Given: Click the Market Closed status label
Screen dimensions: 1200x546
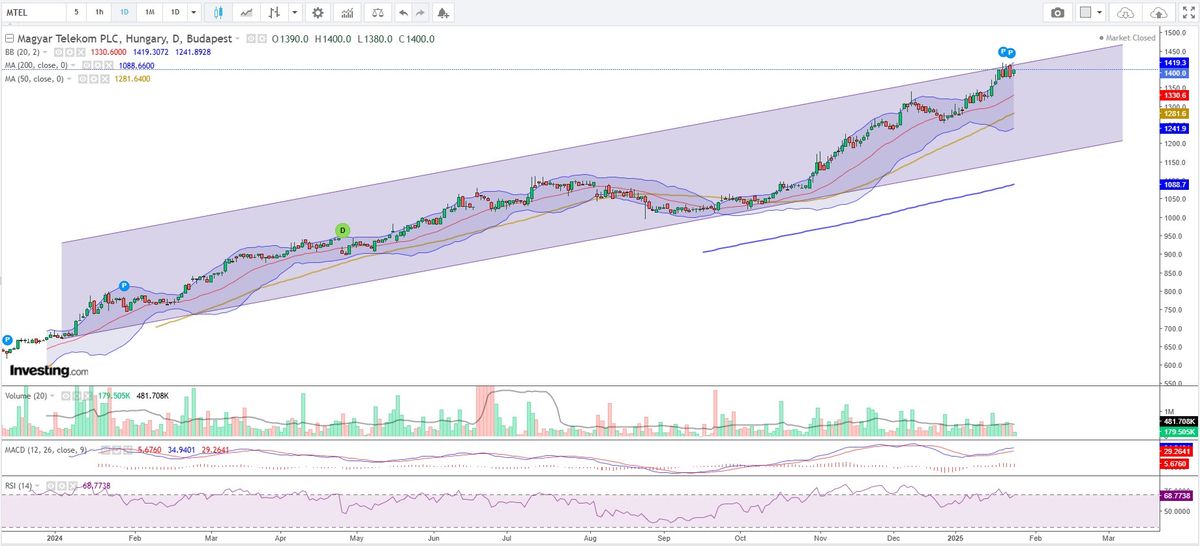Looking at the screenshot, I should point(1131,38).
